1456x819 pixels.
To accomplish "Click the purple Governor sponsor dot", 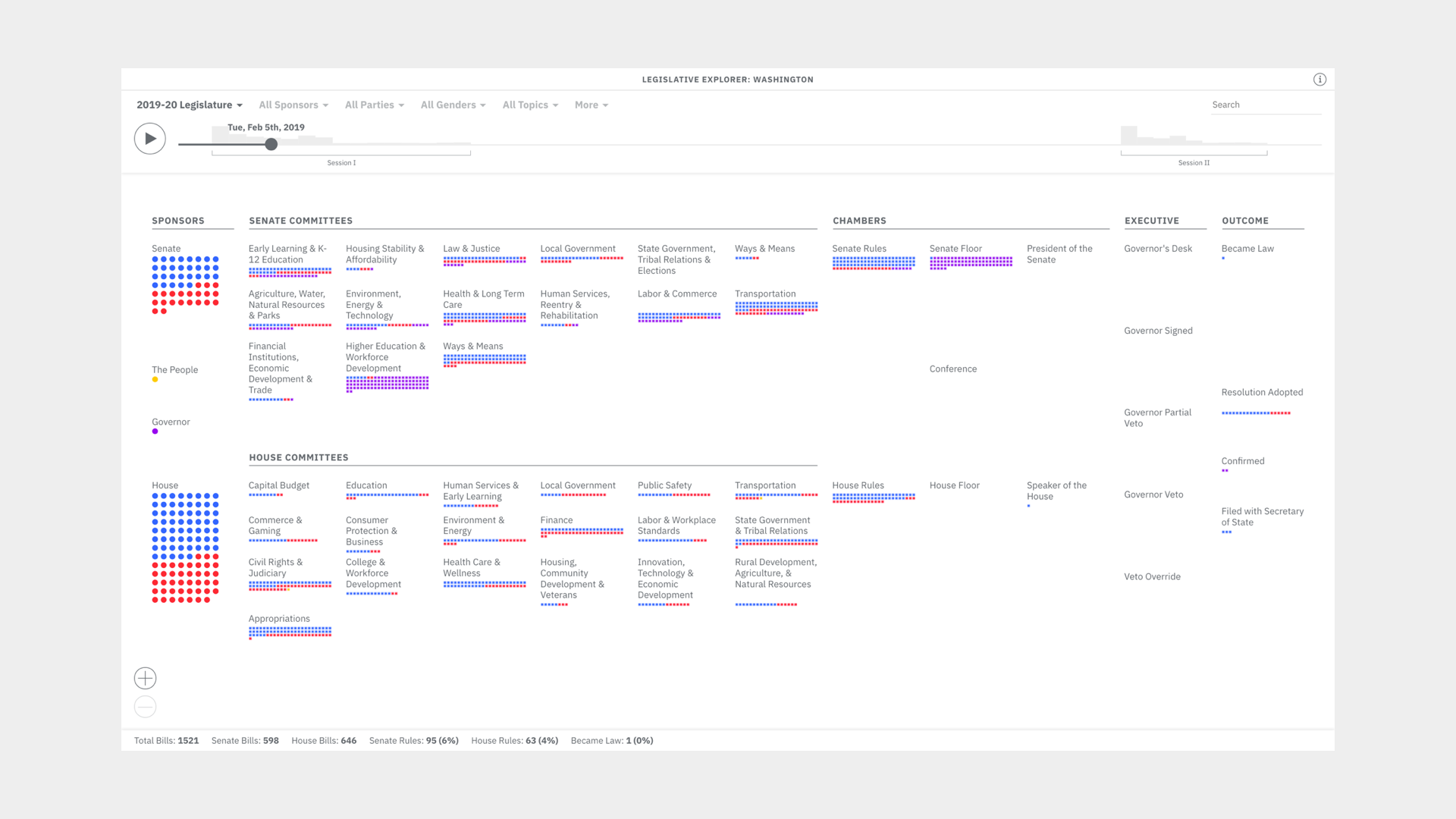I will pyautogui.click(x=155, y=431).
